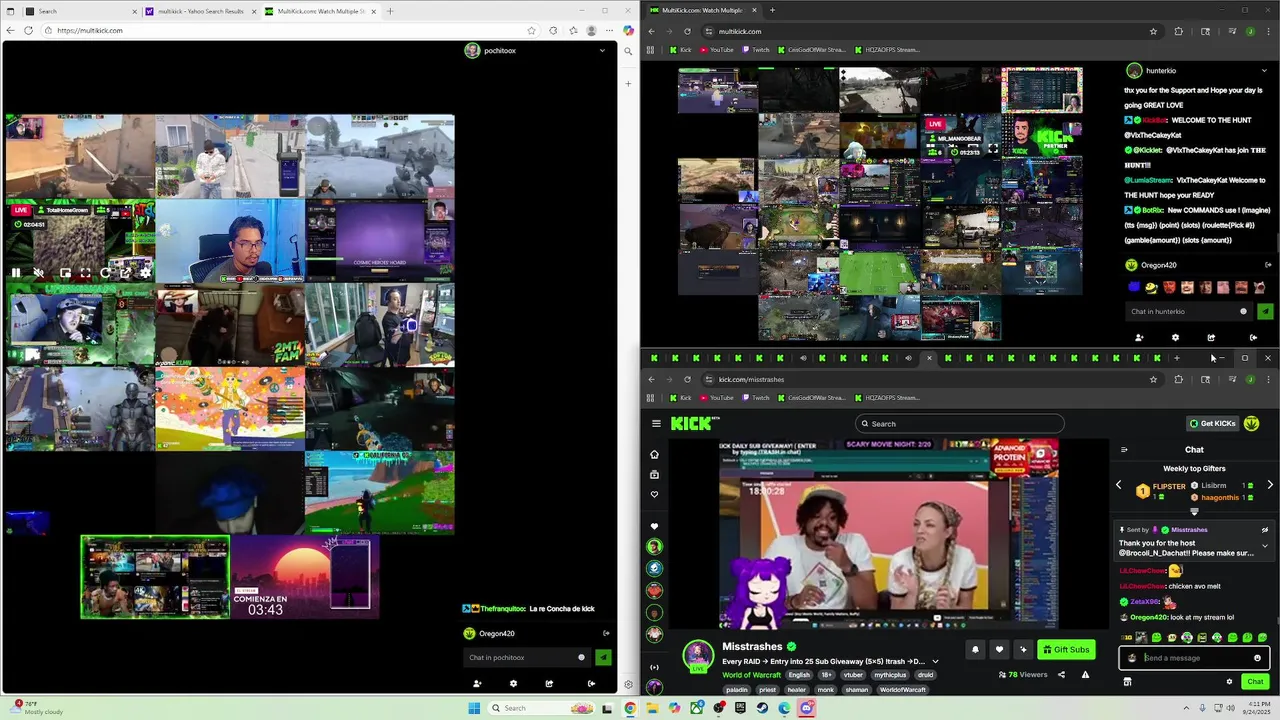Viewport: 1280px width, 720px height.
Task: Click green Chat send button
Action: click(1255, 682)
